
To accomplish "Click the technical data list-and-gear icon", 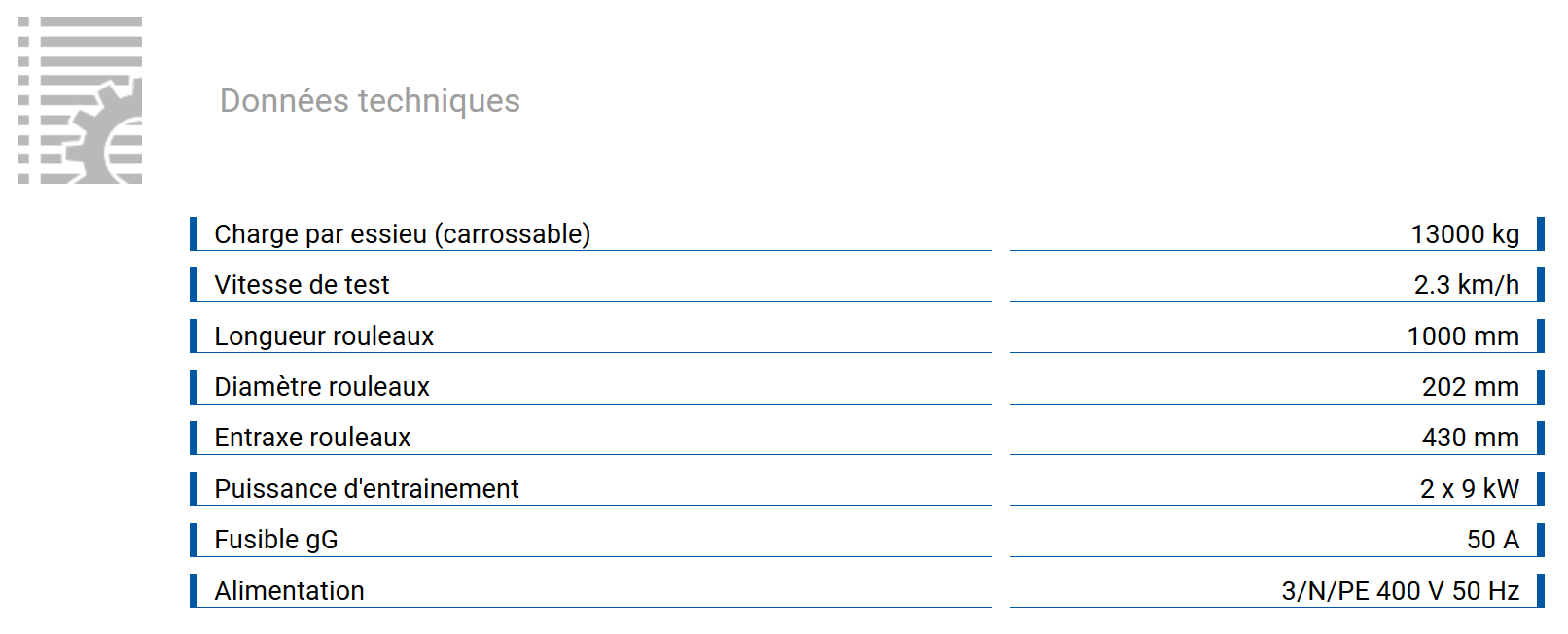I will [x=81, y=100].
